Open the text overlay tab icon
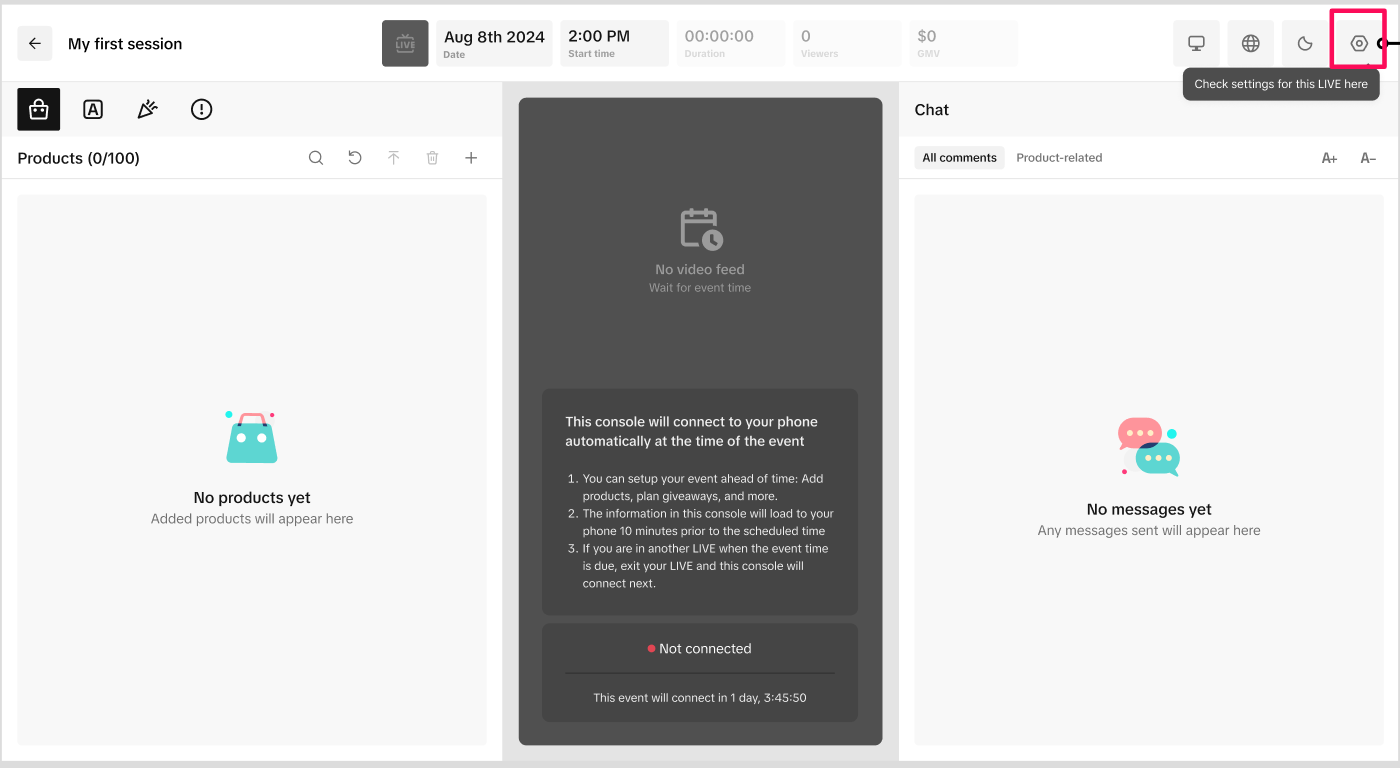This screenshot has width=1400, height=768. [x=93, y=110]
